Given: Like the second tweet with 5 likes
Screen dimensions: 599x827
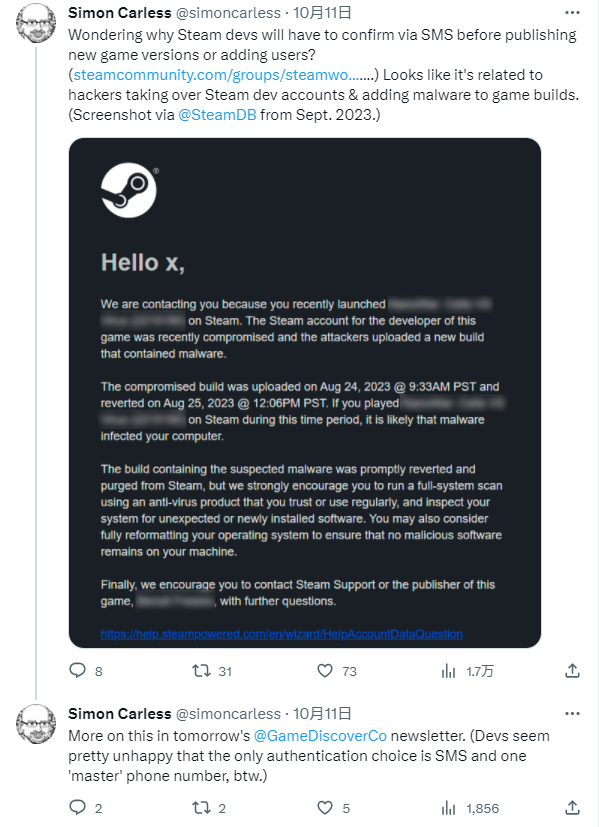Looking at the screenshot, I should tap(325, 807).
